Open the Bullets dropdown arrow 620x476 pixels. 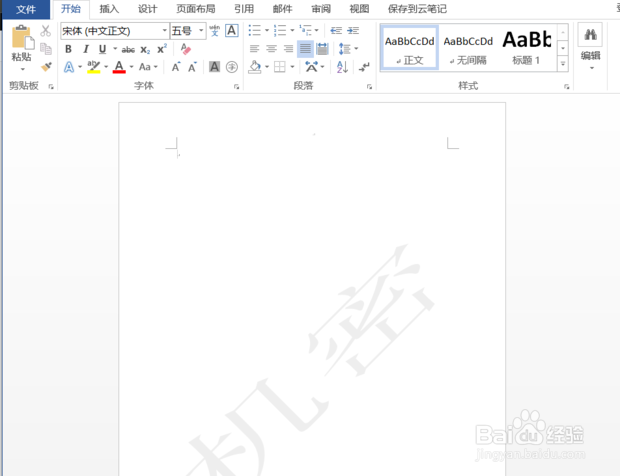click(x=267, y=30)
